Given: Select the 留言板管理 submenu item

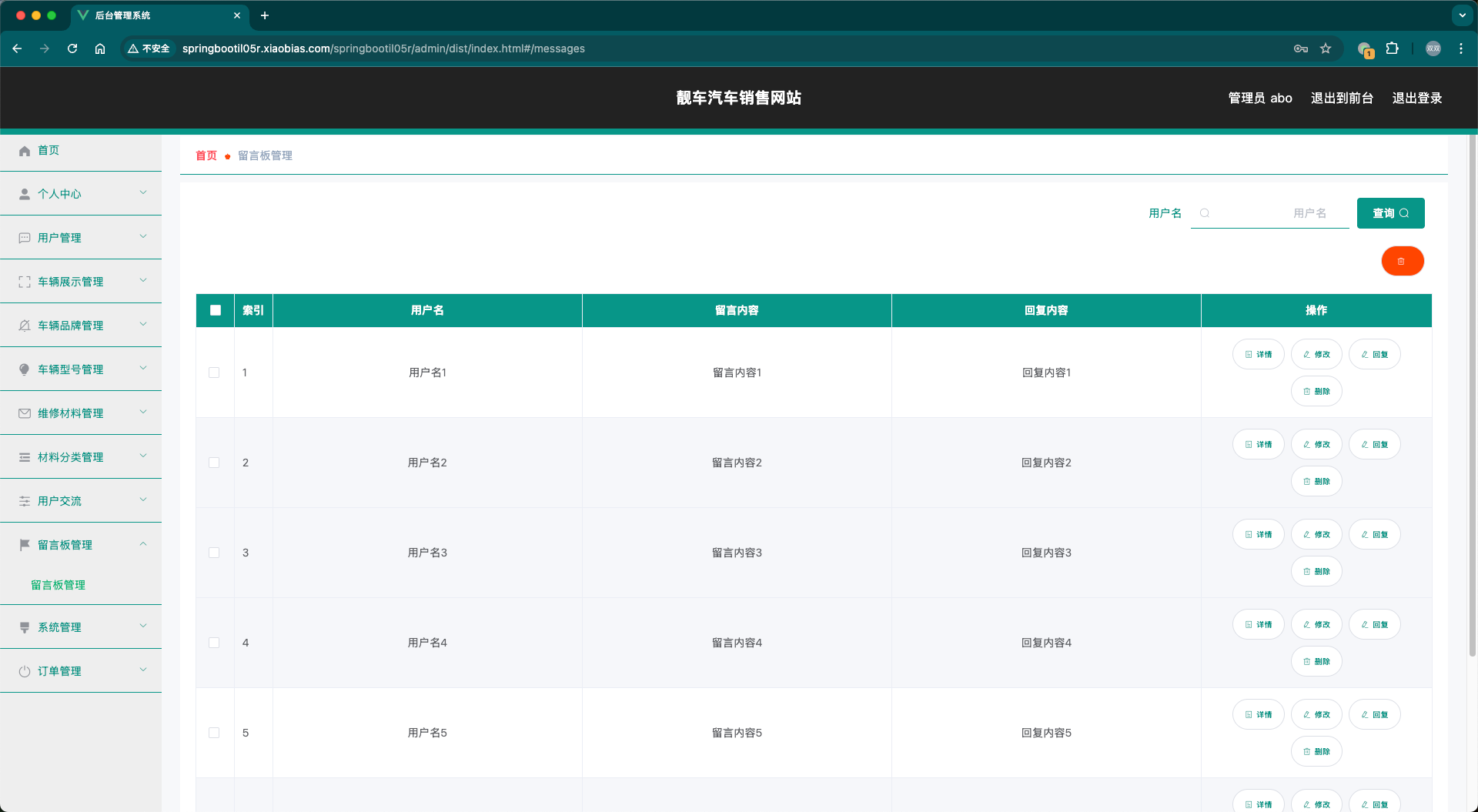Looking at the screenshot, I should point(81,585).
